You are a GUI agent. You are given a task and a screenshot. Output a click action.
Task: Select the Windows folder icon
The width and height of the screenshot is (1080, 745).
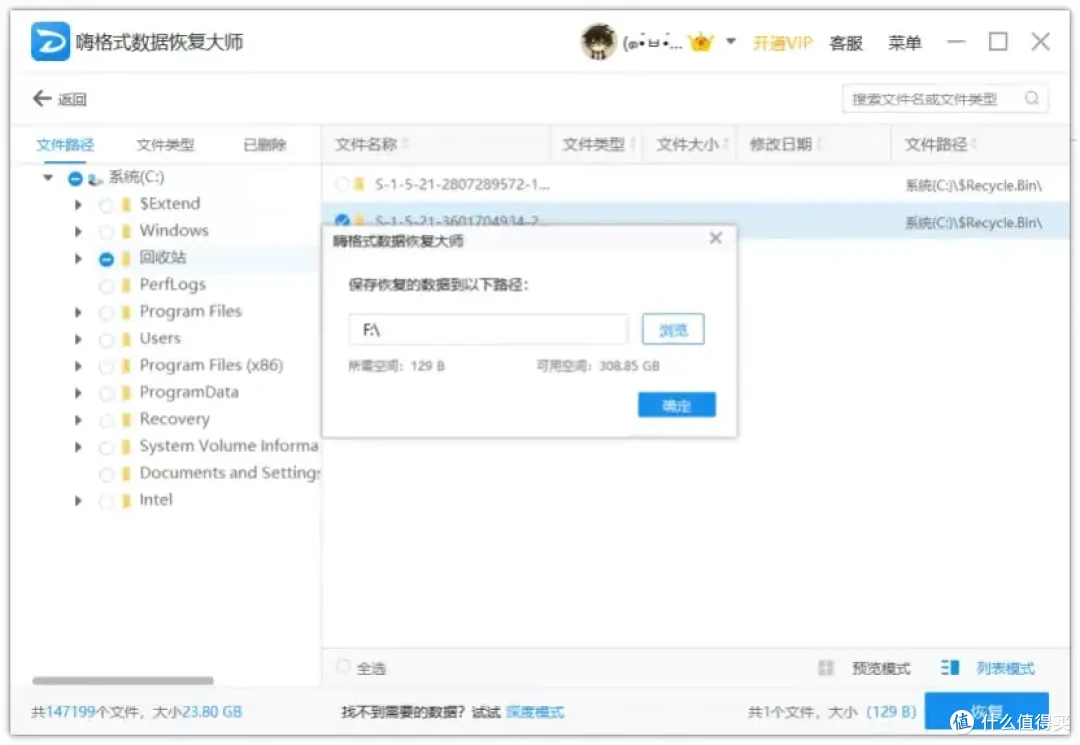pos(126,231)
